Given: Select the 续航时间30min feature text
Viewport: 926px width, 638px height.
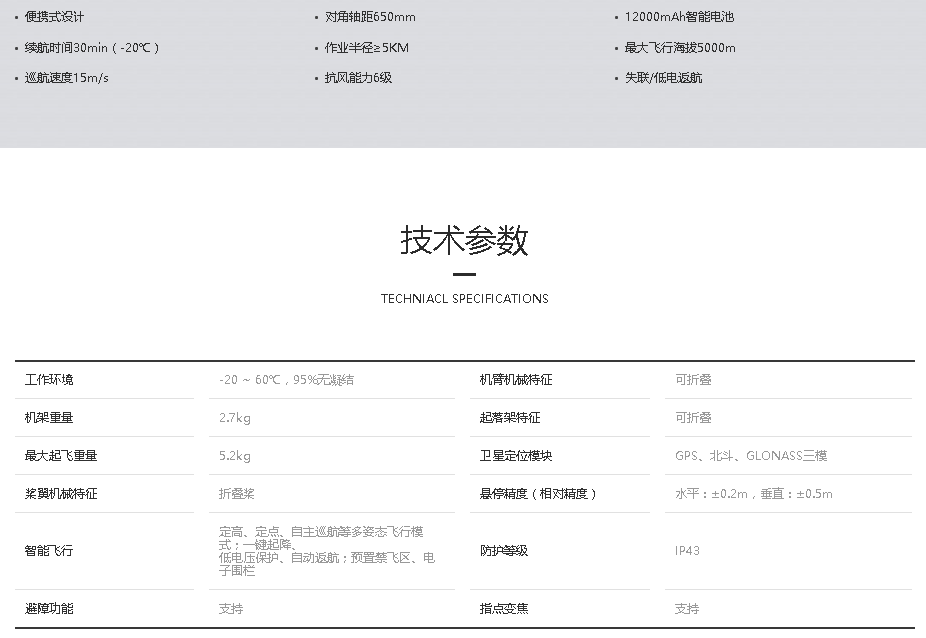Looking at the screenshot, I should pyautogui.click(x=91, y=47).
